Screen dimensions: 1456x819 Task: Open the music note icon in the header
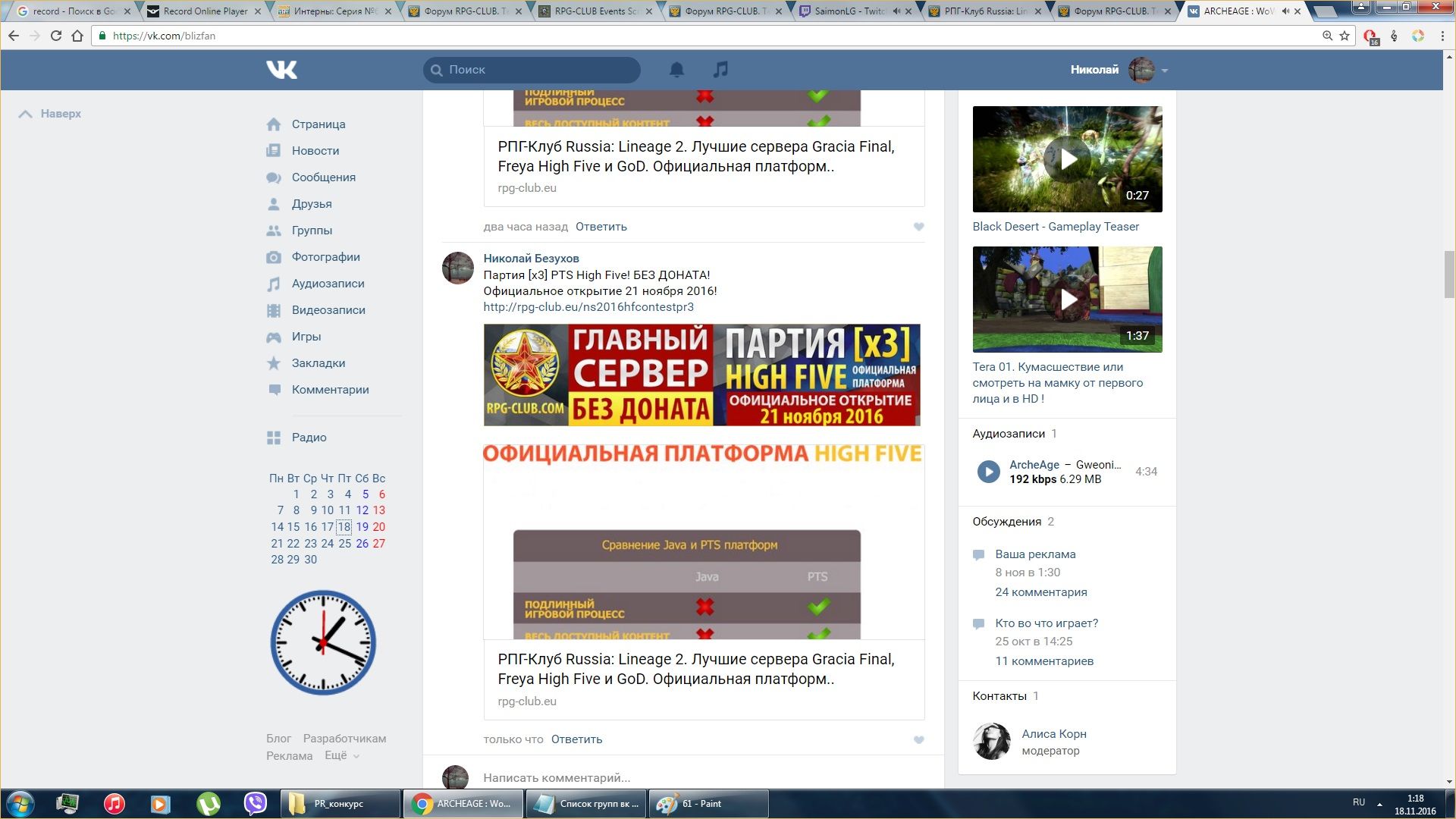(x=720, y=70)
